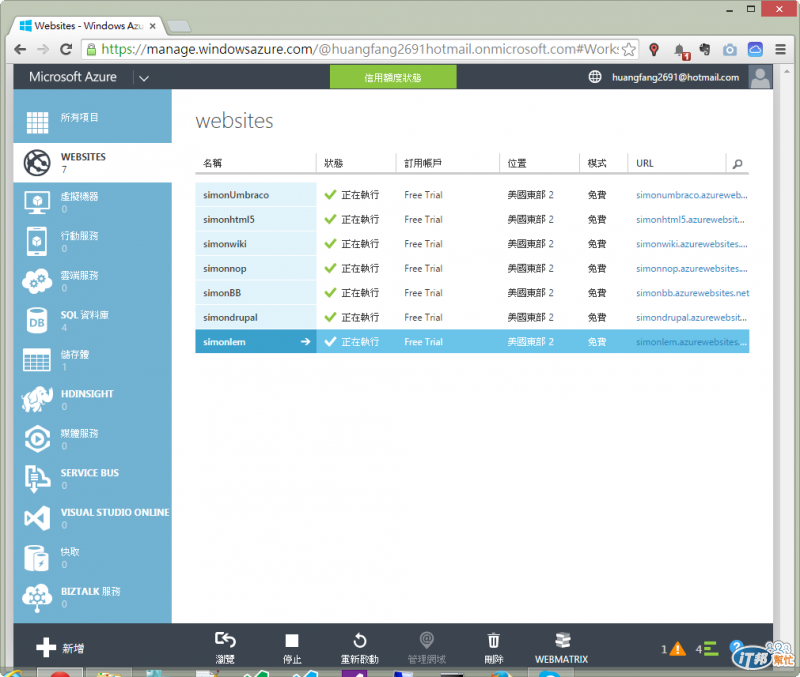This screenshot has height=677, width=800.
Task: Click the 重新啟動 restart icon
Action: (360, 640)
